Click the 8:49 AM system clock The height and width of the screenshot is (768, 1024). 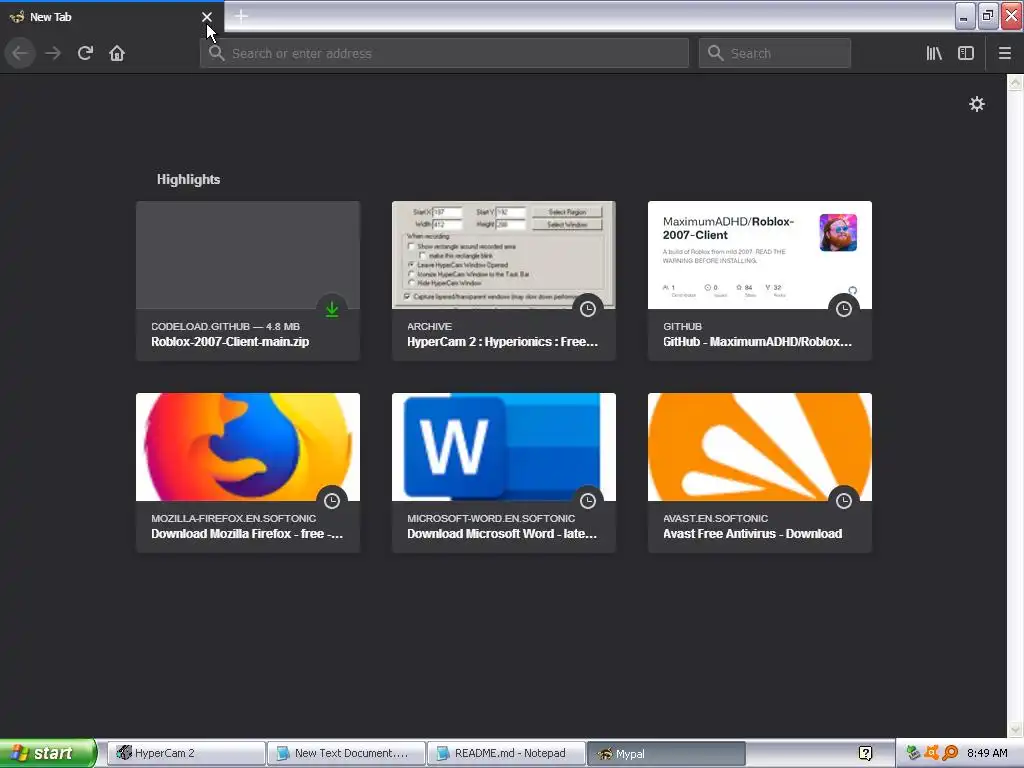(987, 753)
